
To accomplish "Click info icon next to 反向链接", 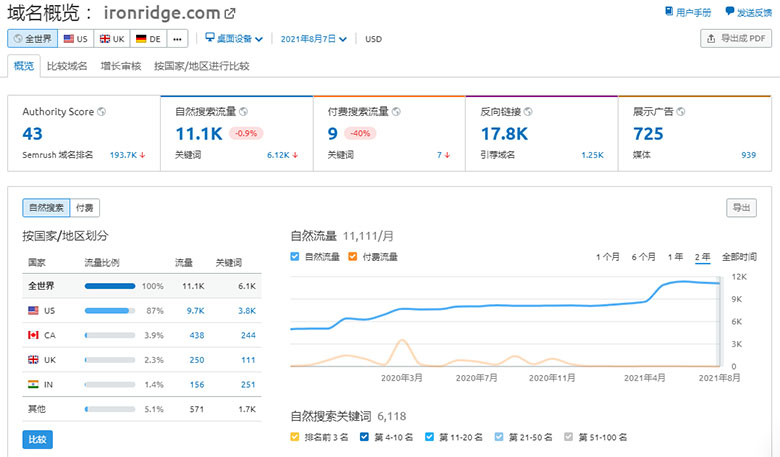I will (528, 111).
